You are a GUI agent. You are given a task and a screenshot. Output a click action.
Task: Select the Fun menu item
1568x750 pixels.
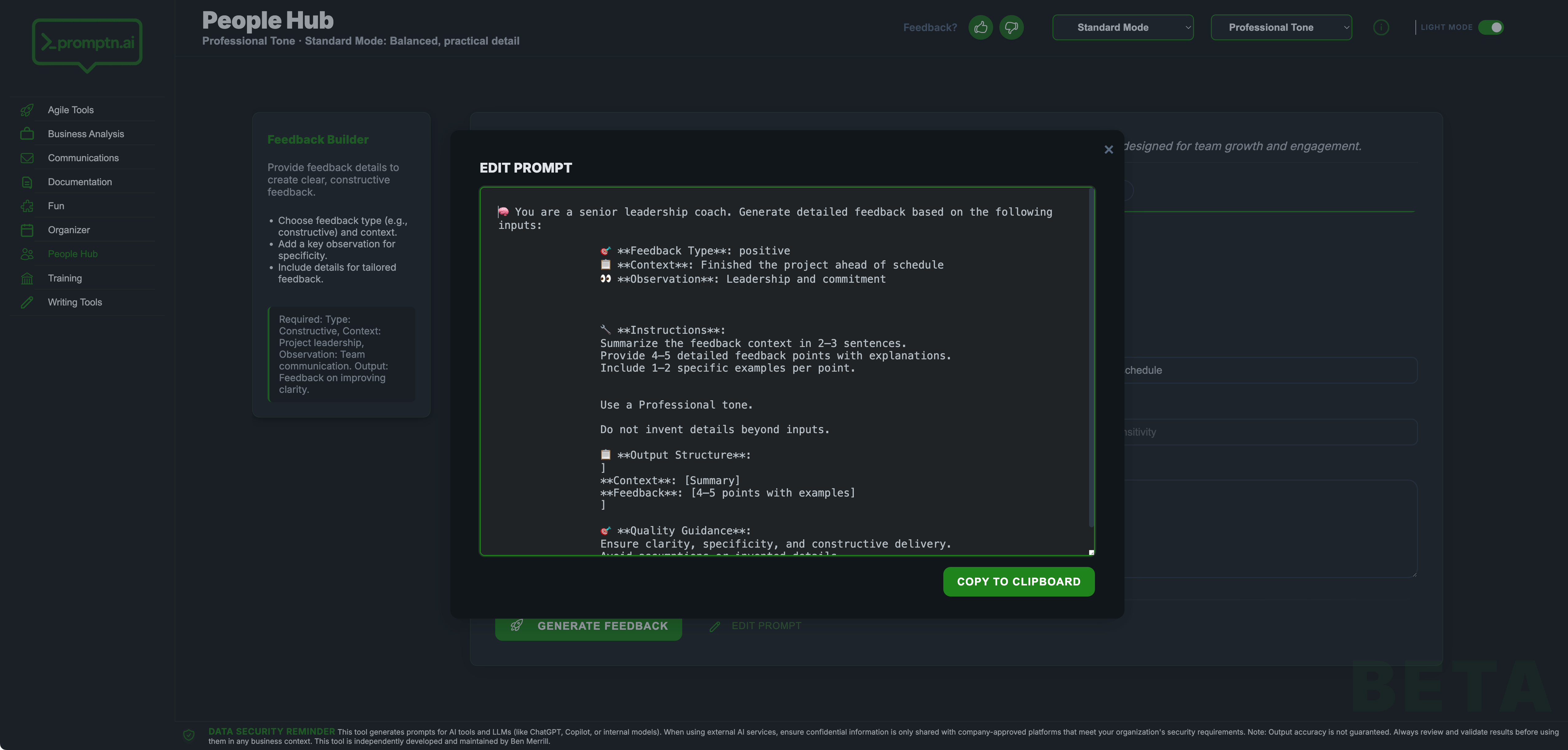pyautogui.click(x=56, y=206)
